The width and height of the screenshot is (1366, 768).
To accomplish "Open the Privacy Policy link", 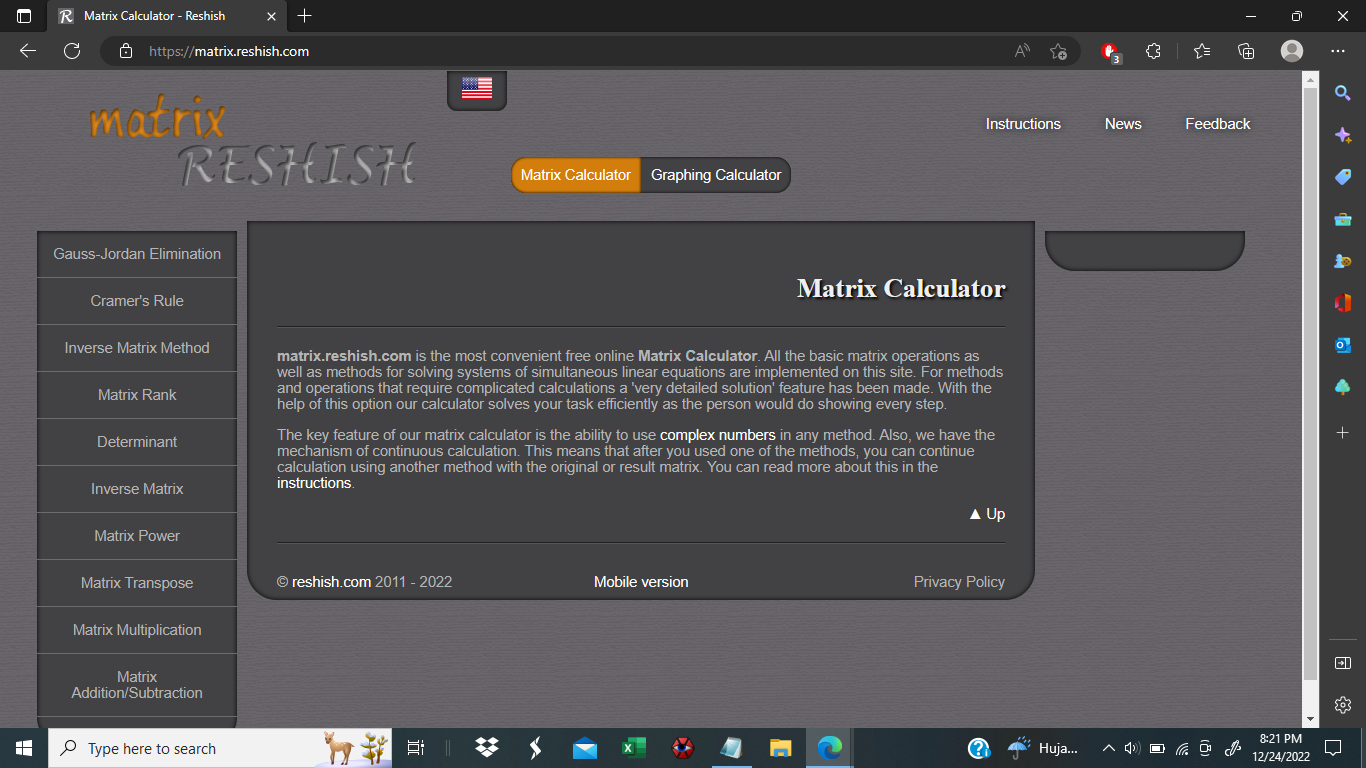I will (x=959, y=582).
